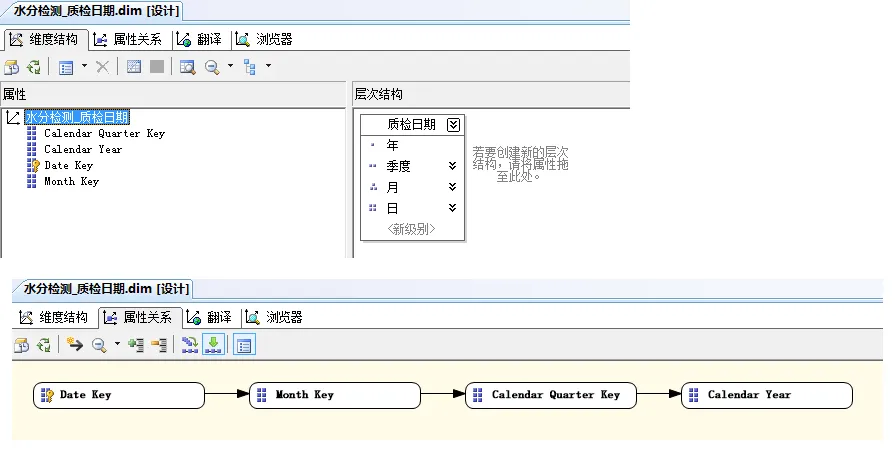Select Calendar Year in attributes list
Image resolution: width=895 pixels, height=450 pixels.
(83, 150)
